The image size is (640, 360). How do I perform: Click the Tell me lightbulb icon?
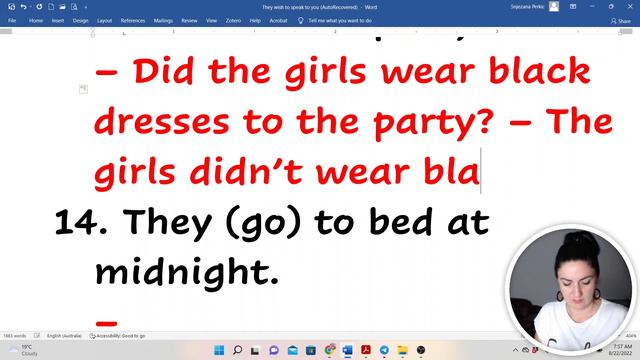coord(300,20)
